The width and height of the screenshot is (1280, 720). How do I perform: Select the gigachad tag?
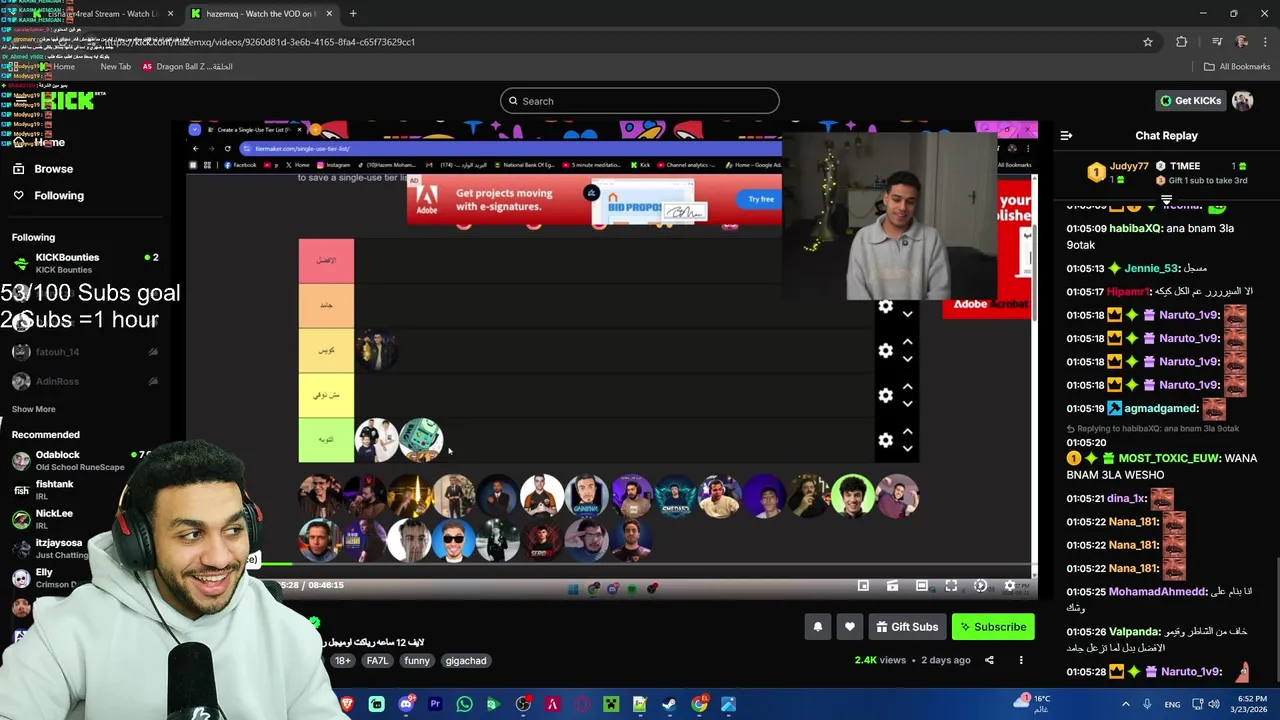(x=466, y=661)
